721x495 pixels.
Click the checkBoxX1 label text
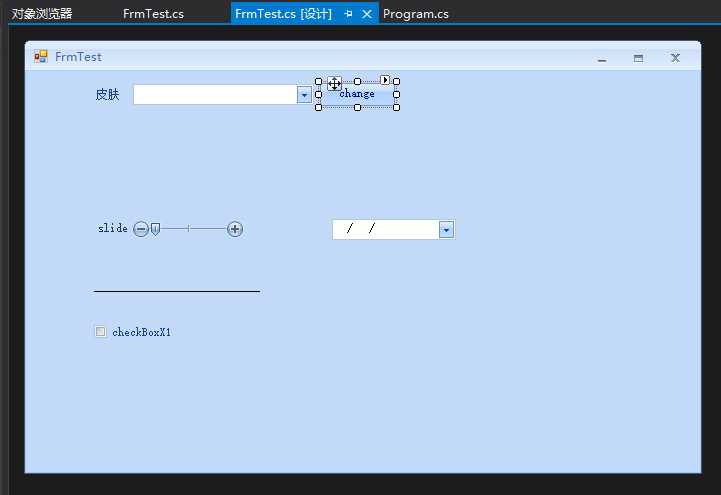pos(142,332)
